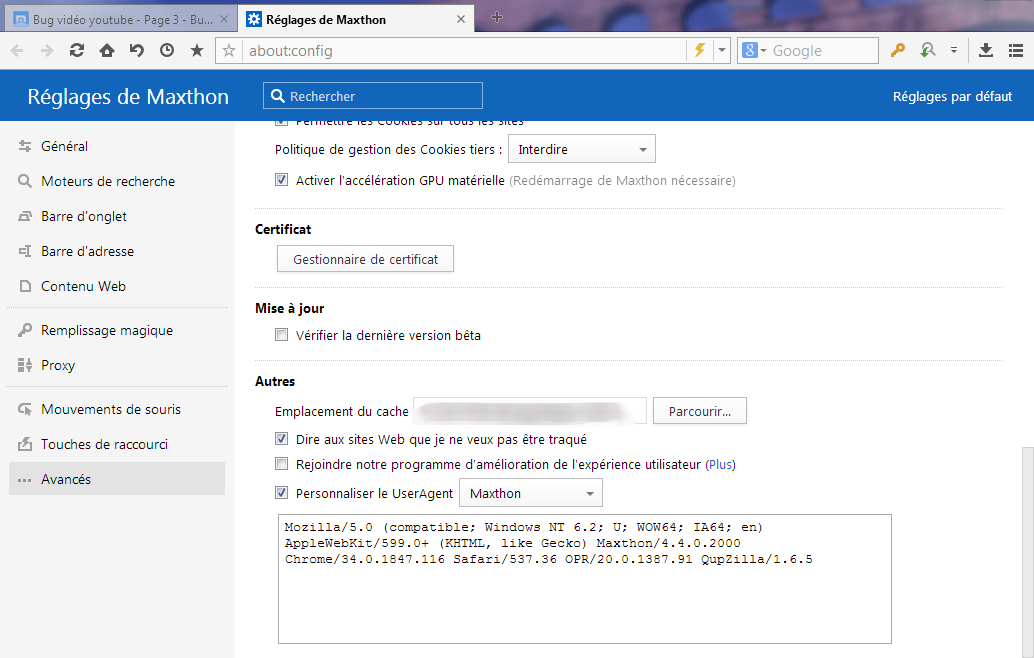
Task: Close the Réglages de Maxthon tab
Action: [461, 19]
